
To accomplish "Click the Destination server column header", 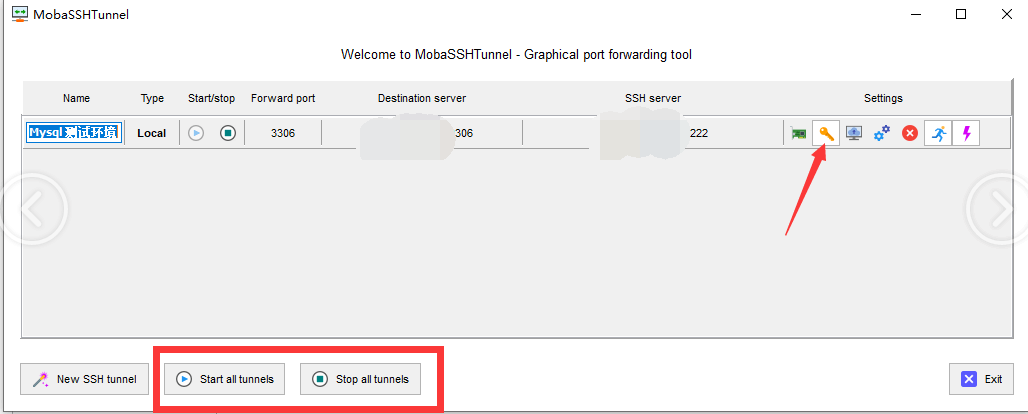I will pyautogui.click(x=422, y=98).
